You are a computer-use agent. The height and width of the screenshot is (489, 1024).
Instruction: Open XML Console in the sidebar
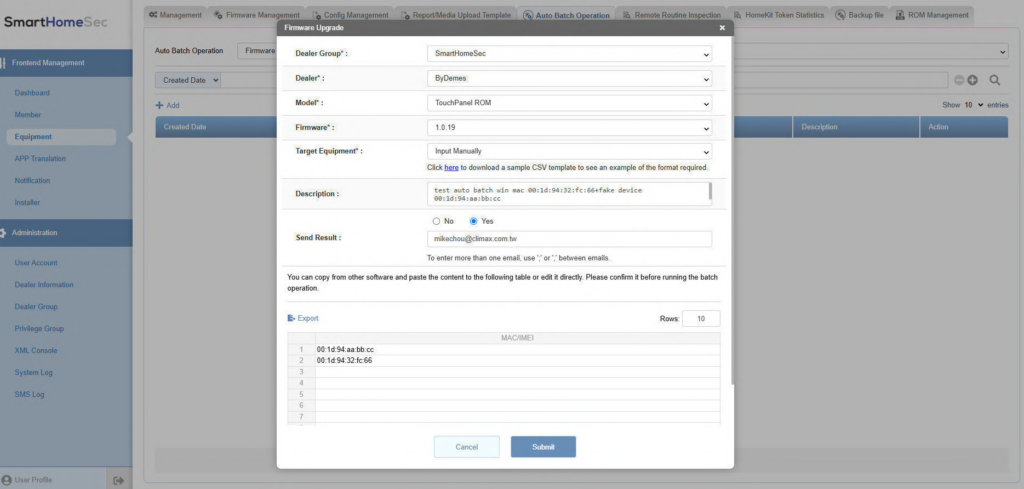[x=36, y=351]
